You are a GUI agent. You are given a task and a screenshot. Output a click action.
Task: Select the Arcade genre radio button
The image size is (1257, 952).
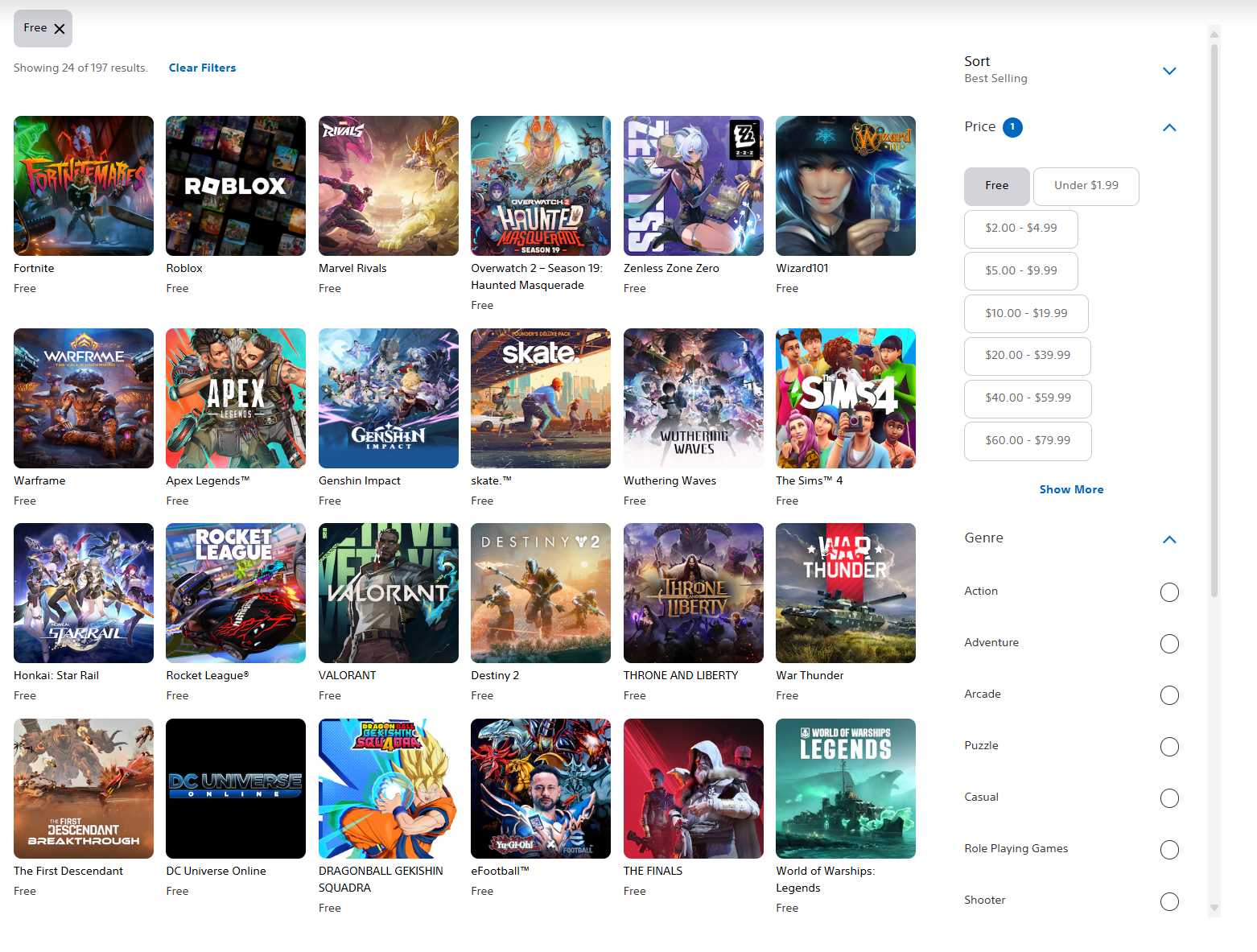[1169, 695]
